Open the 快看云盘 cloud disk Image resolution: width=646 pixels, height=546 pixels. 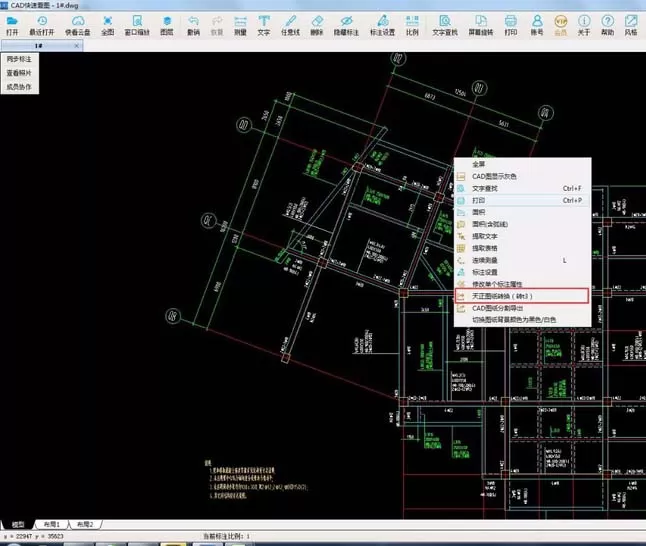(x=77, y=25)
